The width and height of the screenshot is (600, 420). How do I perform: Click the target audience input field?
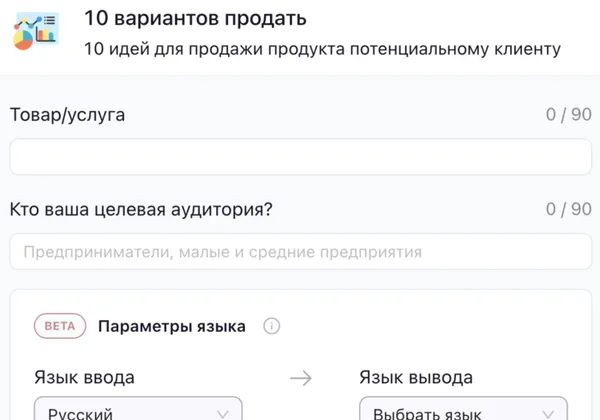click(x=300, y=252)
